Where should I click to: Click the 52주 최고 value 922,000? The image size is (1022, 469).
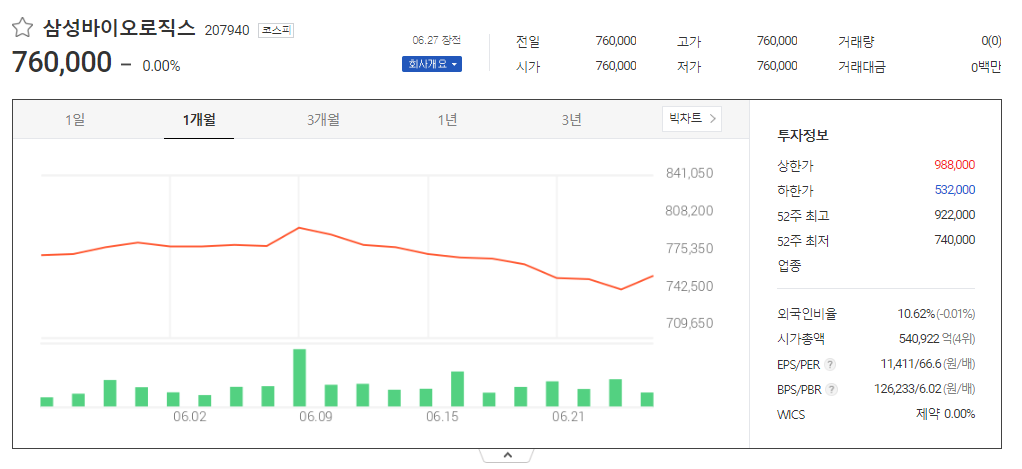tap(954, 215)
